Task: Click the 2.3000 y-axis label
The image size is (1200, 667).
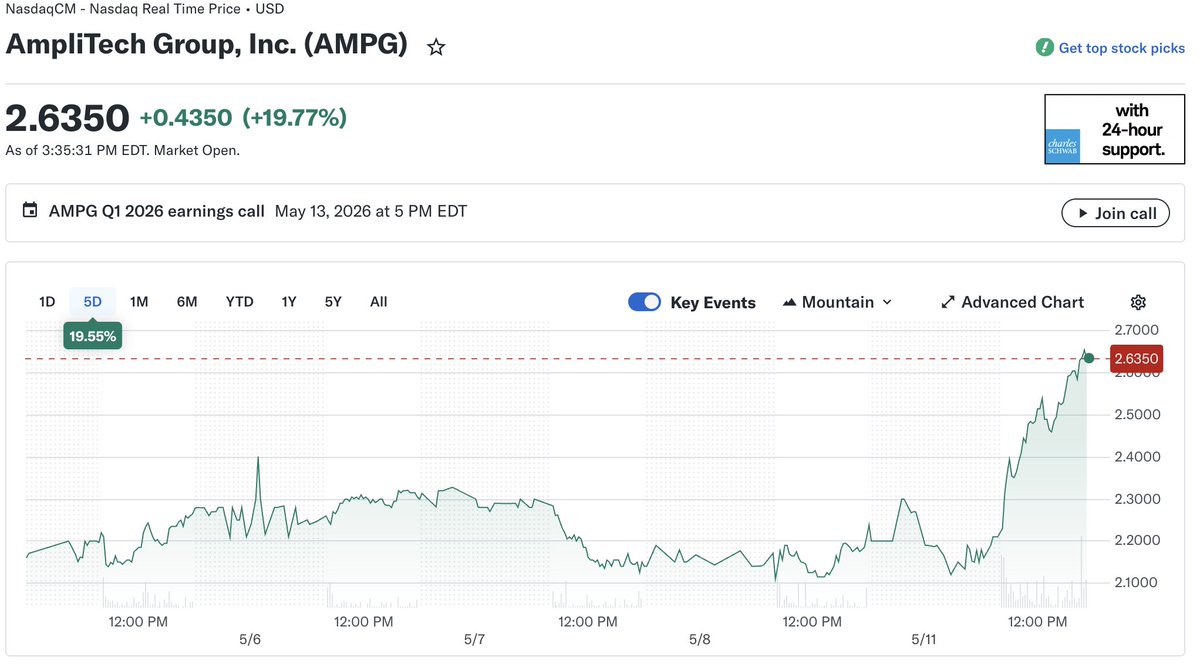Action: click(1137, 498)
